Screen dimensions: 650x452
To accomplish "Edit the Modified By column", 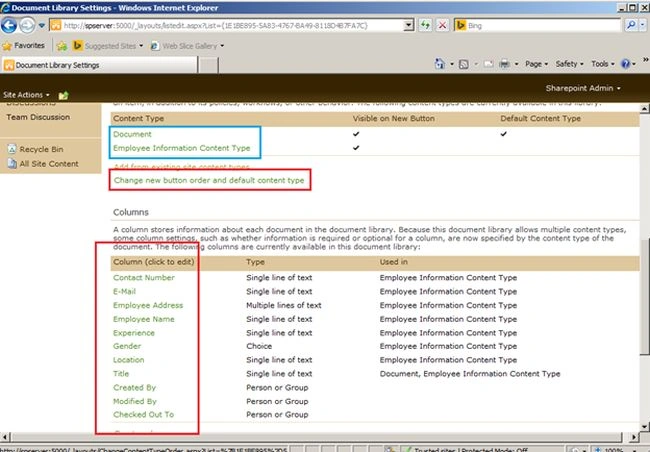I will point(135,401).
